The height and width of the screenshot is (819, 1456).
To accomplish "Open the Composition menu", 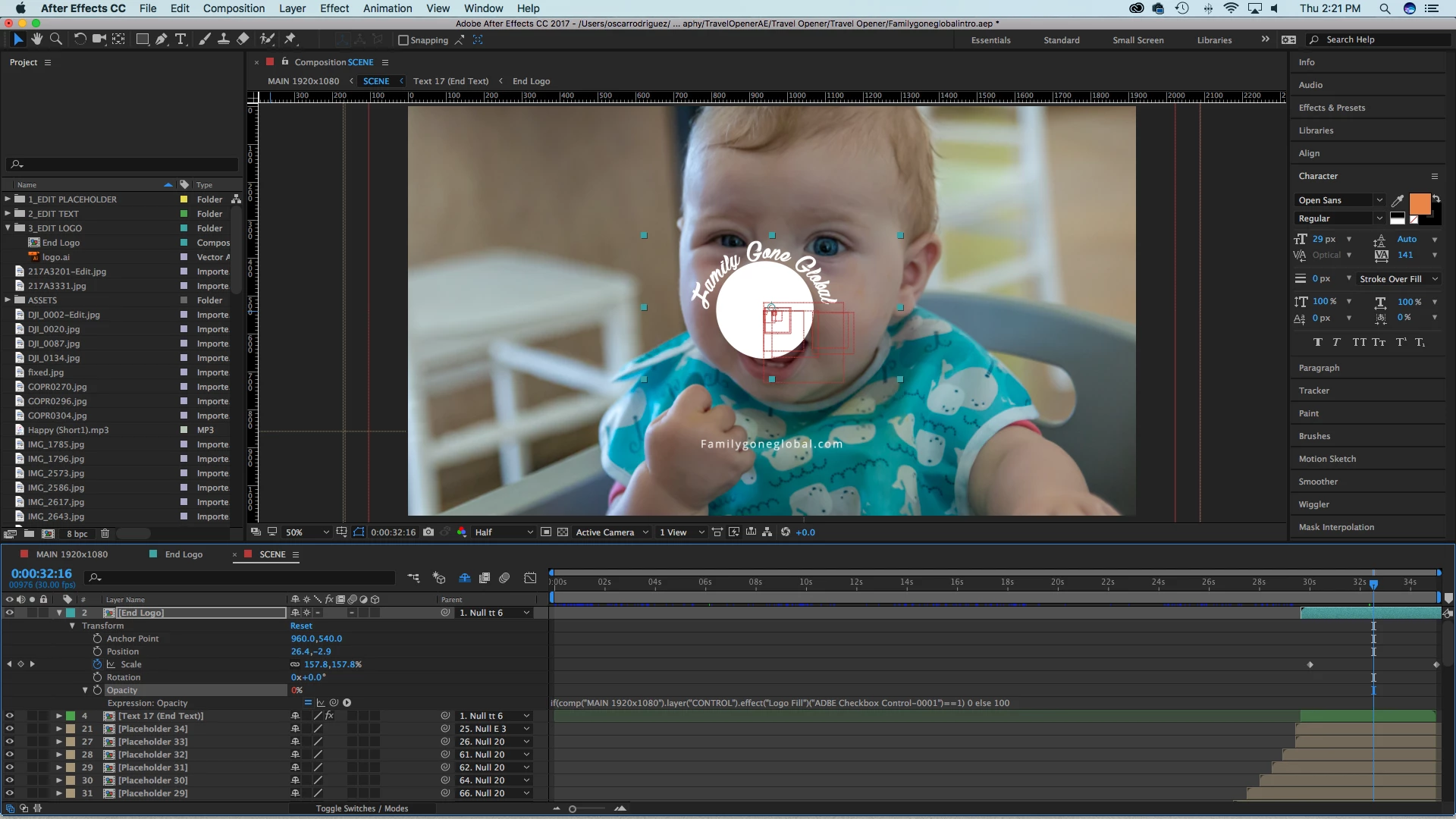I will pos(234,8).
